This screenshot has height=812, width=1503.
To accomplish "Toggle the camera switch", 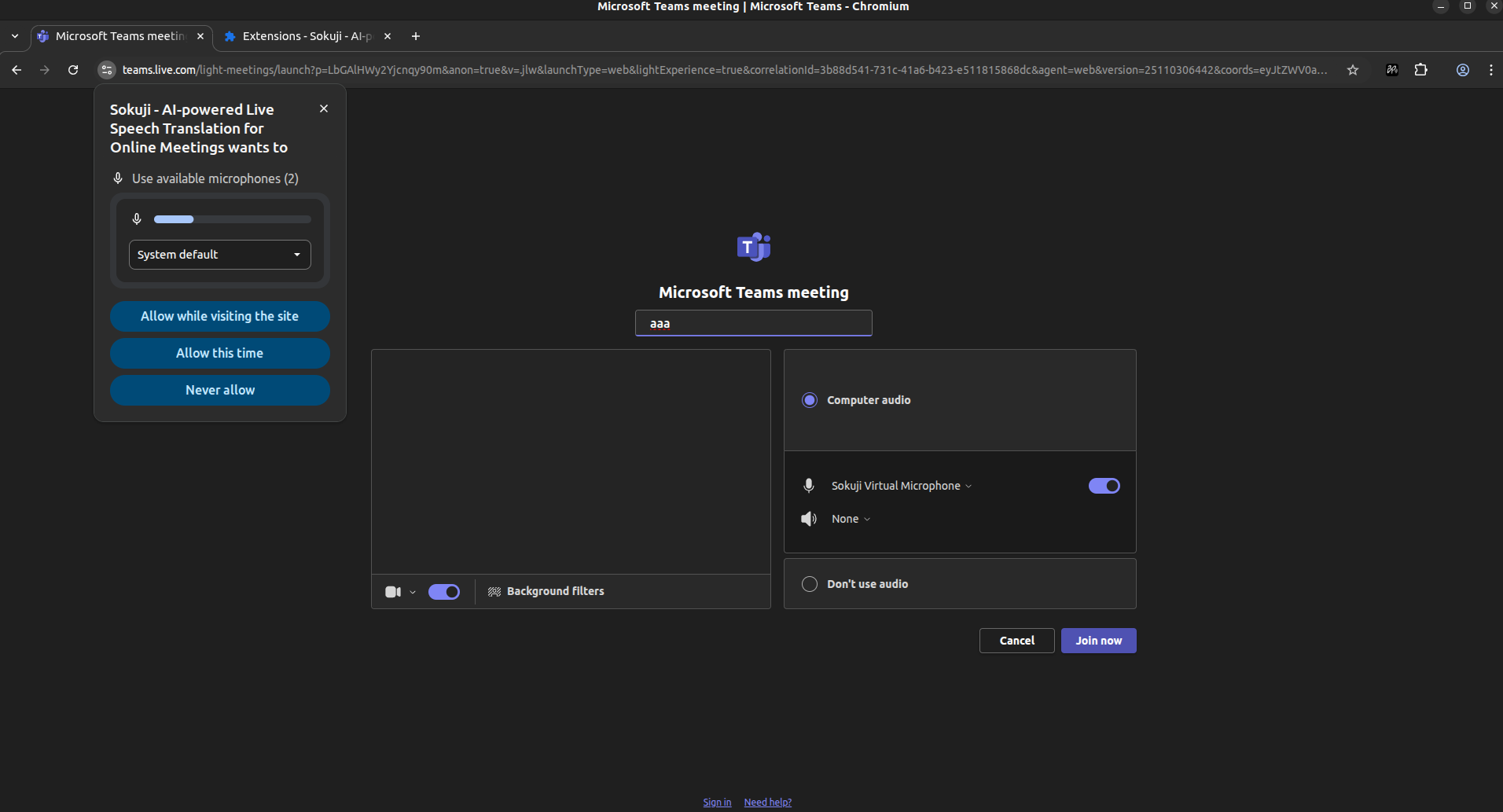I will pyautogui.click(x=444, y=592).
